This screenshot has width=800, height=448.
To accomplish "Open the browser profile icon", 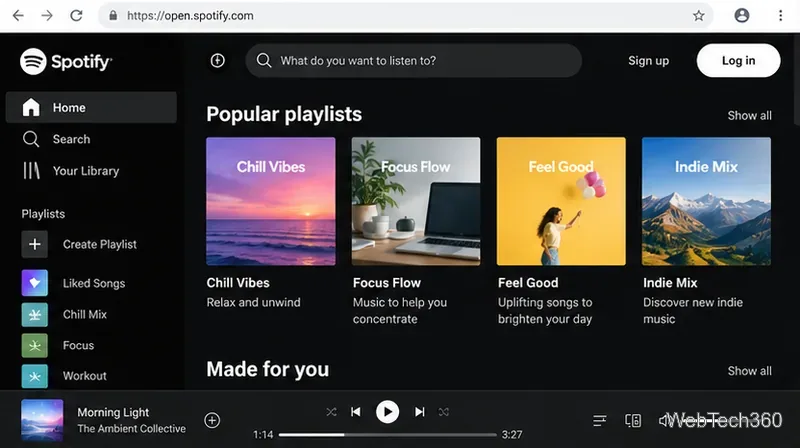I will pyautogui.click(x=741, y=16).
